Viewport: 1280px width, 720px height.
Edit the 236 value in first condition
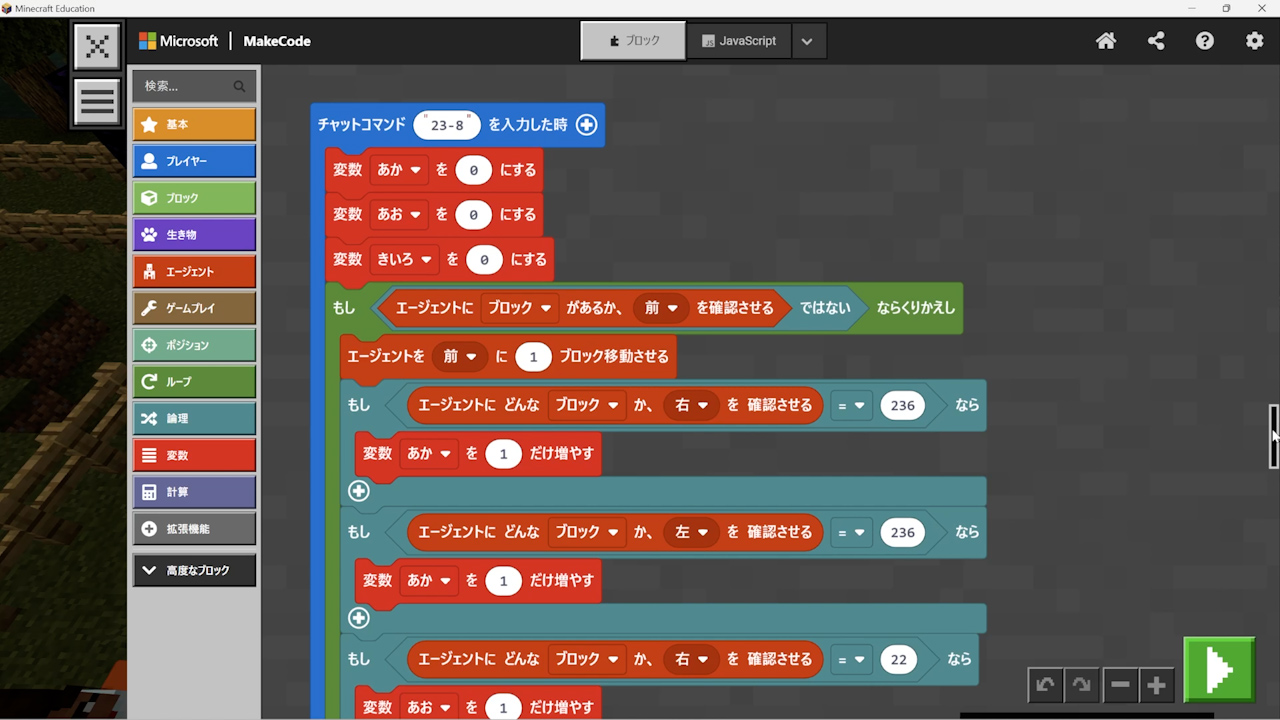point(902,405)
